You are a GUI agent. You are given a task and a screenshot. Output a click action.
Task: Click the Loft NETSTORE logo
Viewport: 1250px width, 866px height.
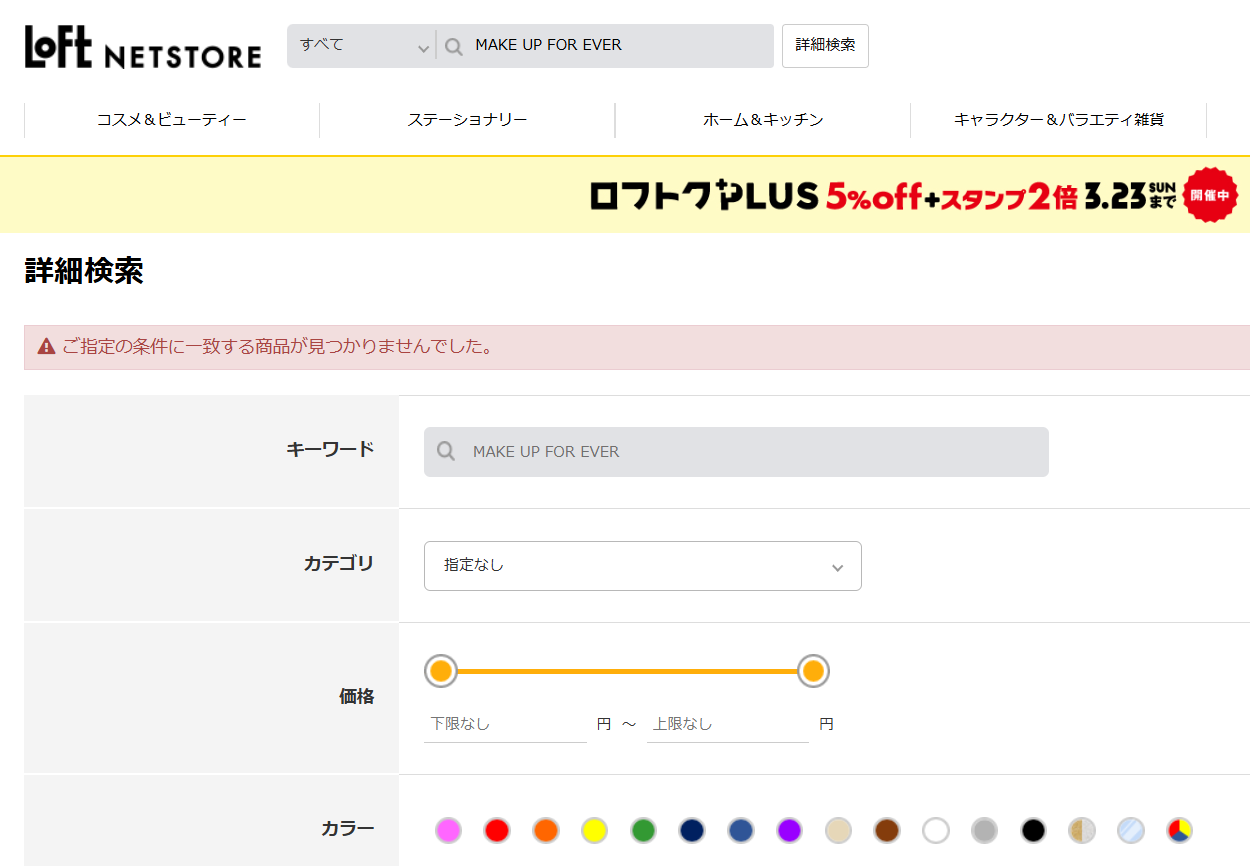(x=143, y=47)
